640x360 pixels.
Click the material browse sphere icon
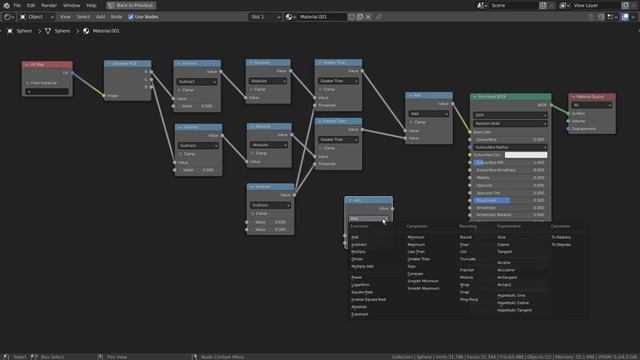point(290,17)
